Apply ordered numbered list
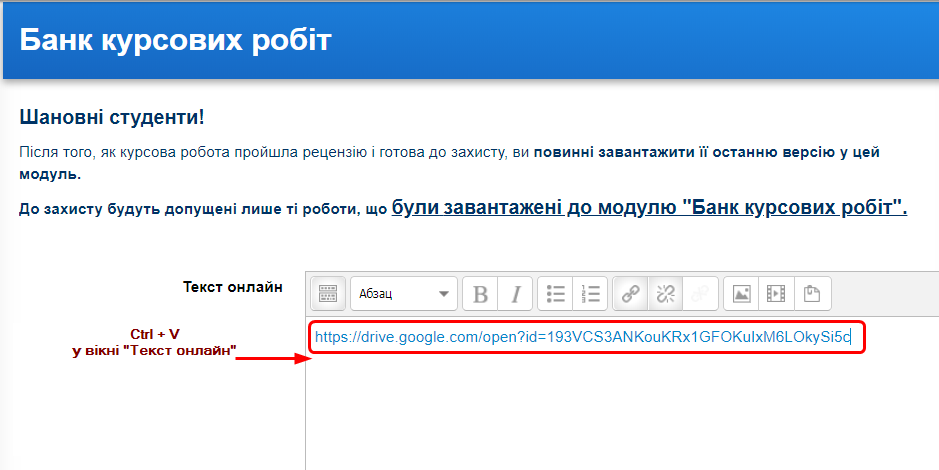 (x=590, y=294)
